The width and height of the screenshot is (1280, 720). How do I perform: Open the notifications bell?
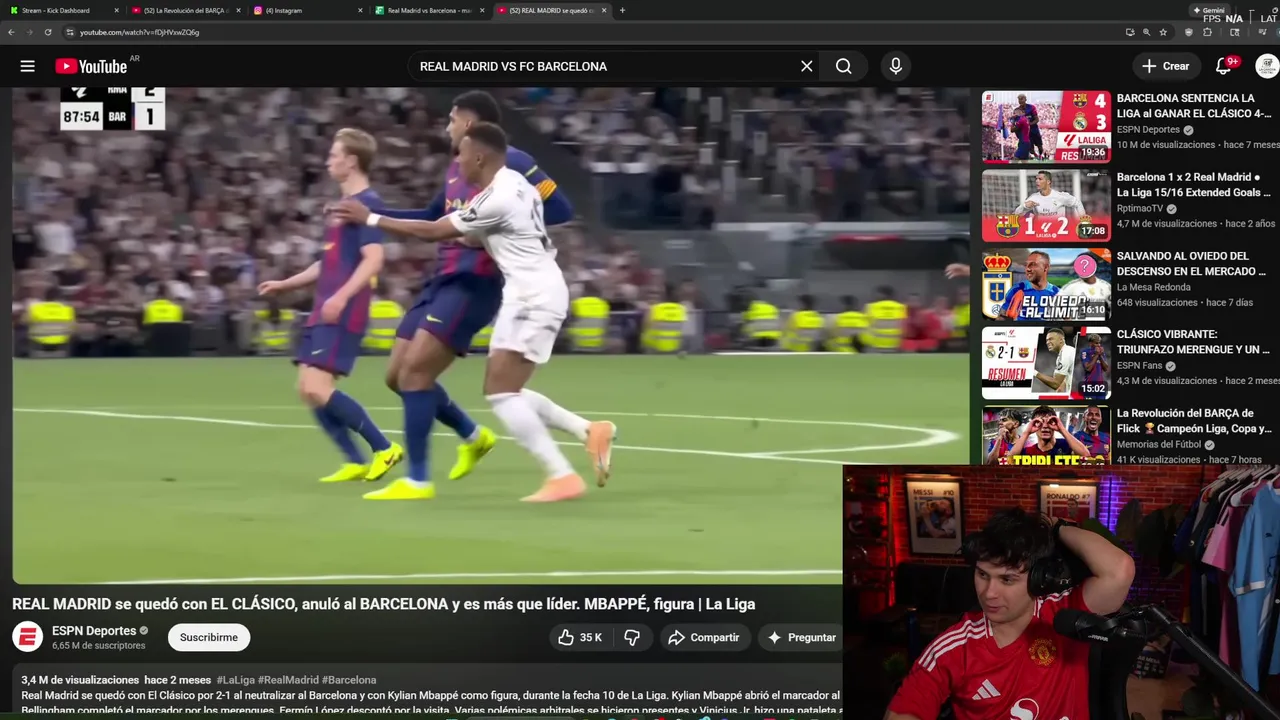[1223, 66]
